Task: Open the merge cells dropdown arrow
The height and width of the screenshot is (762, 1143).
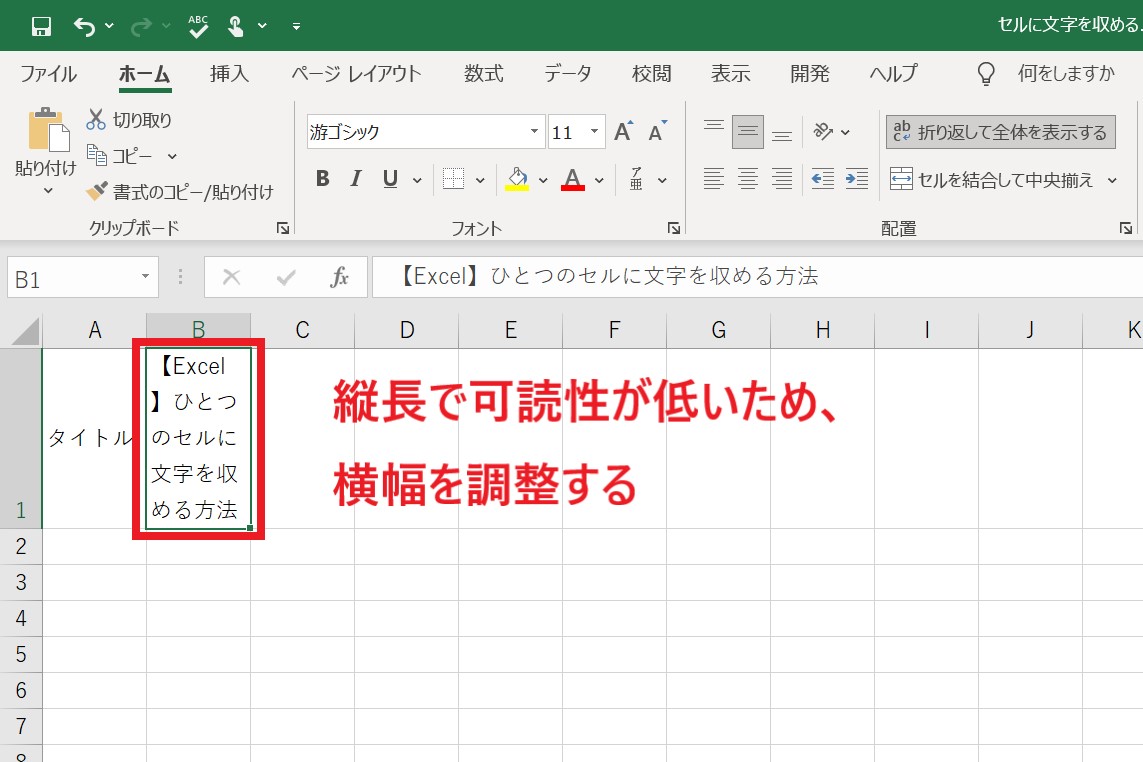Action: point(1112,180)
